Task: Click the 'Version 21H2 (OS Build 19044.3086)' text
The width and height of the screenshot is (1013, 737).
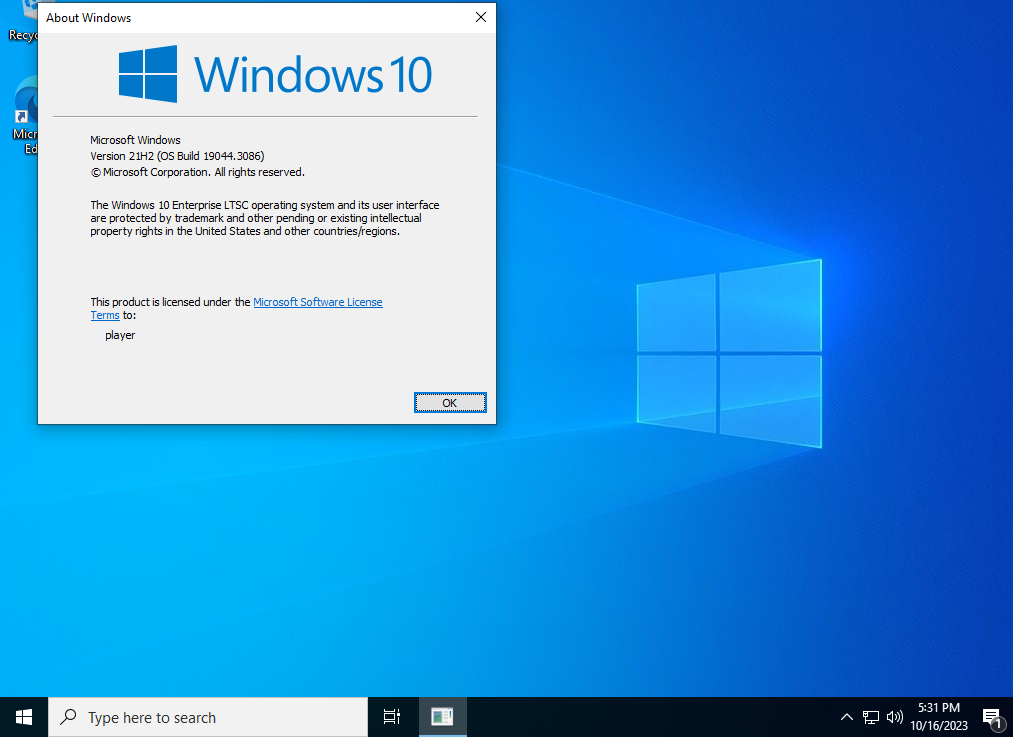Action: tap(177, 156)
